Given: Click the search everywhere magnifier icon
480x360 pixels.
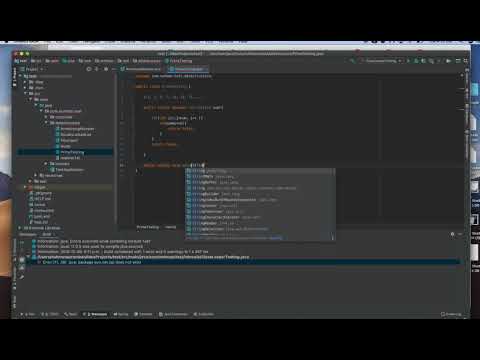Looking at the screenshot, I should click(x=466, y=61).
